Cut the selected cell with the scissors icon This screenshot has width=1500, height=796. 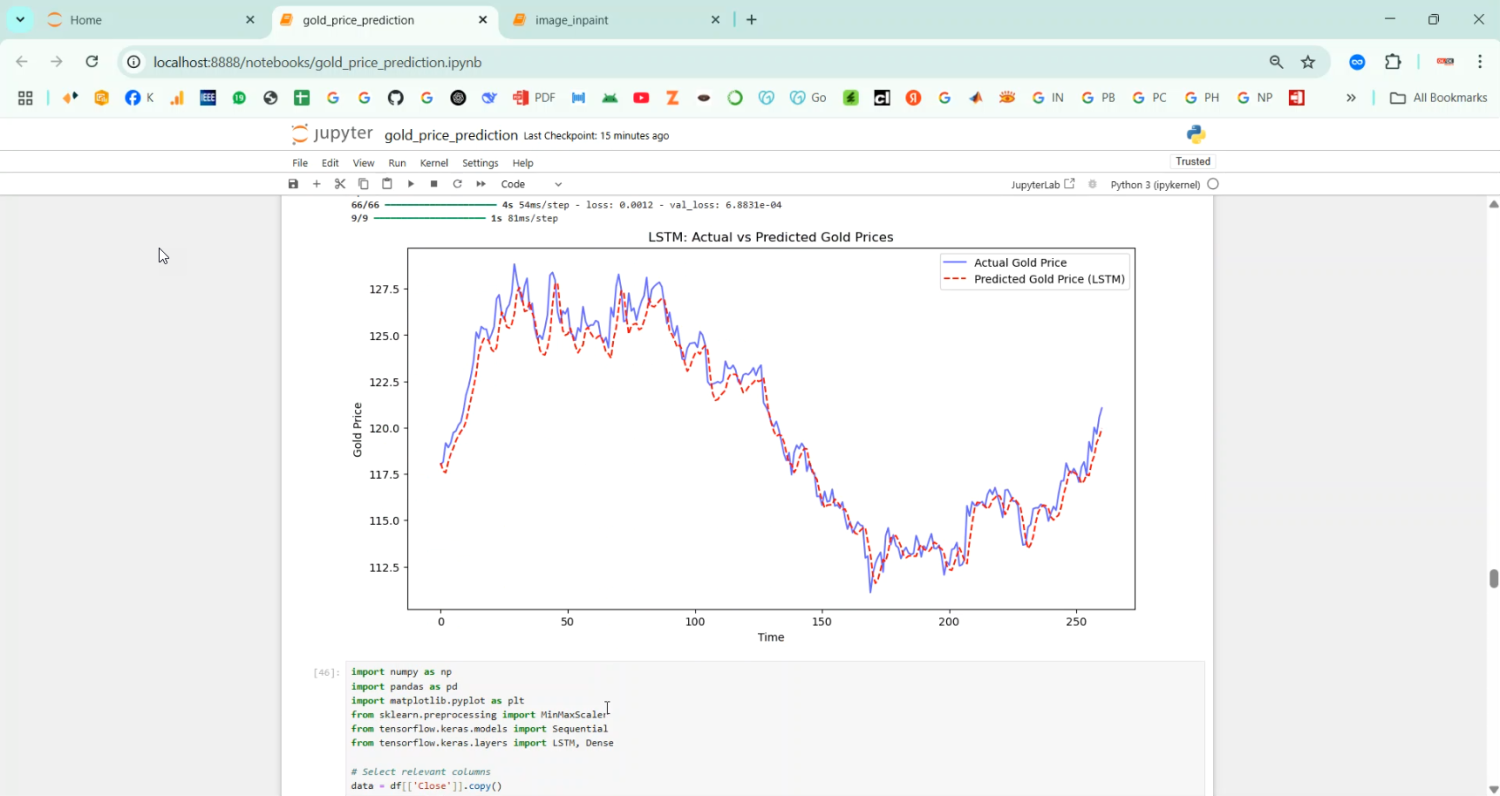pyautogui.click(x=340, y=184)
